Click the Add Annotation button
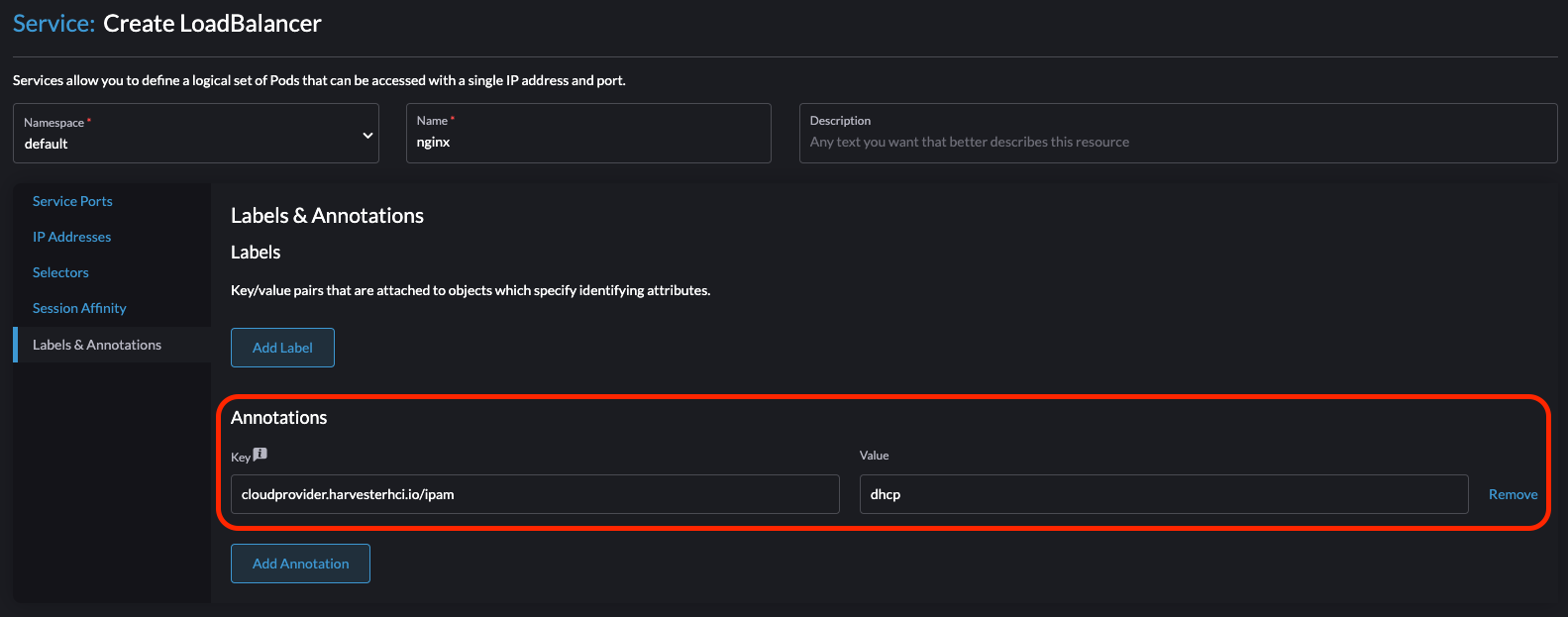This screenshot has width=1568, height=617. pyautogui.click(x=300, y=563)
